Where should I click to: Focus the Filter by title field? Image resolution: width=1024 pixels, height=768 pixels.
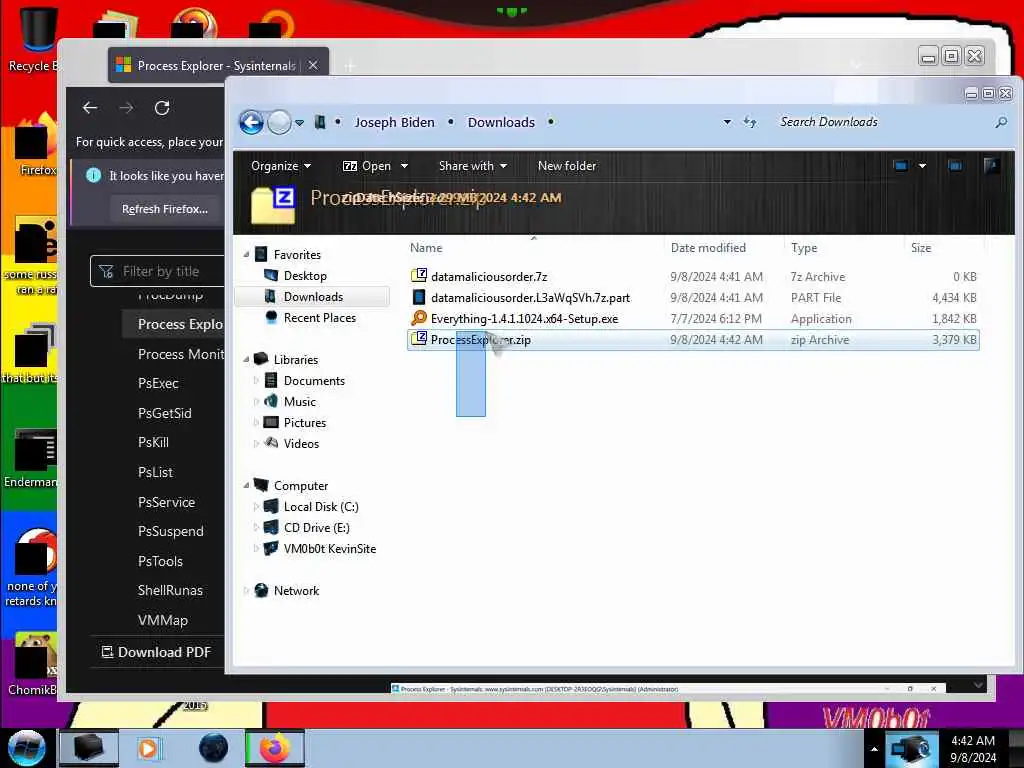point(157,271)
